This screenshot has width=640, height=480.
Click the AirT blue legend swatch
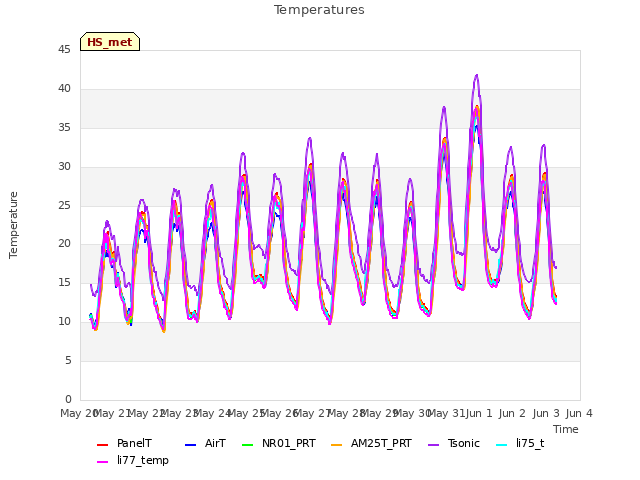191,445
